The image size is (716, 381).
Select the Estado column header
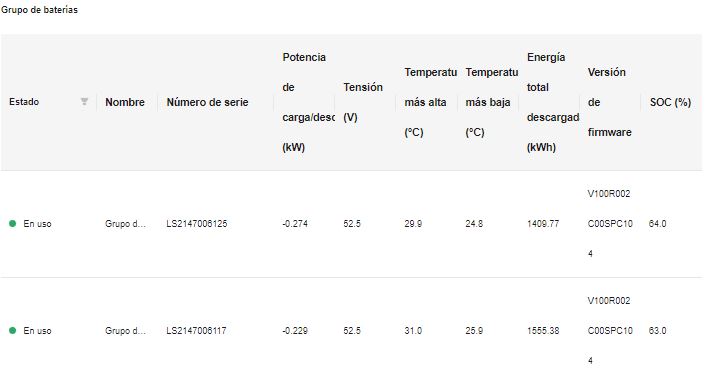(24, 102)
